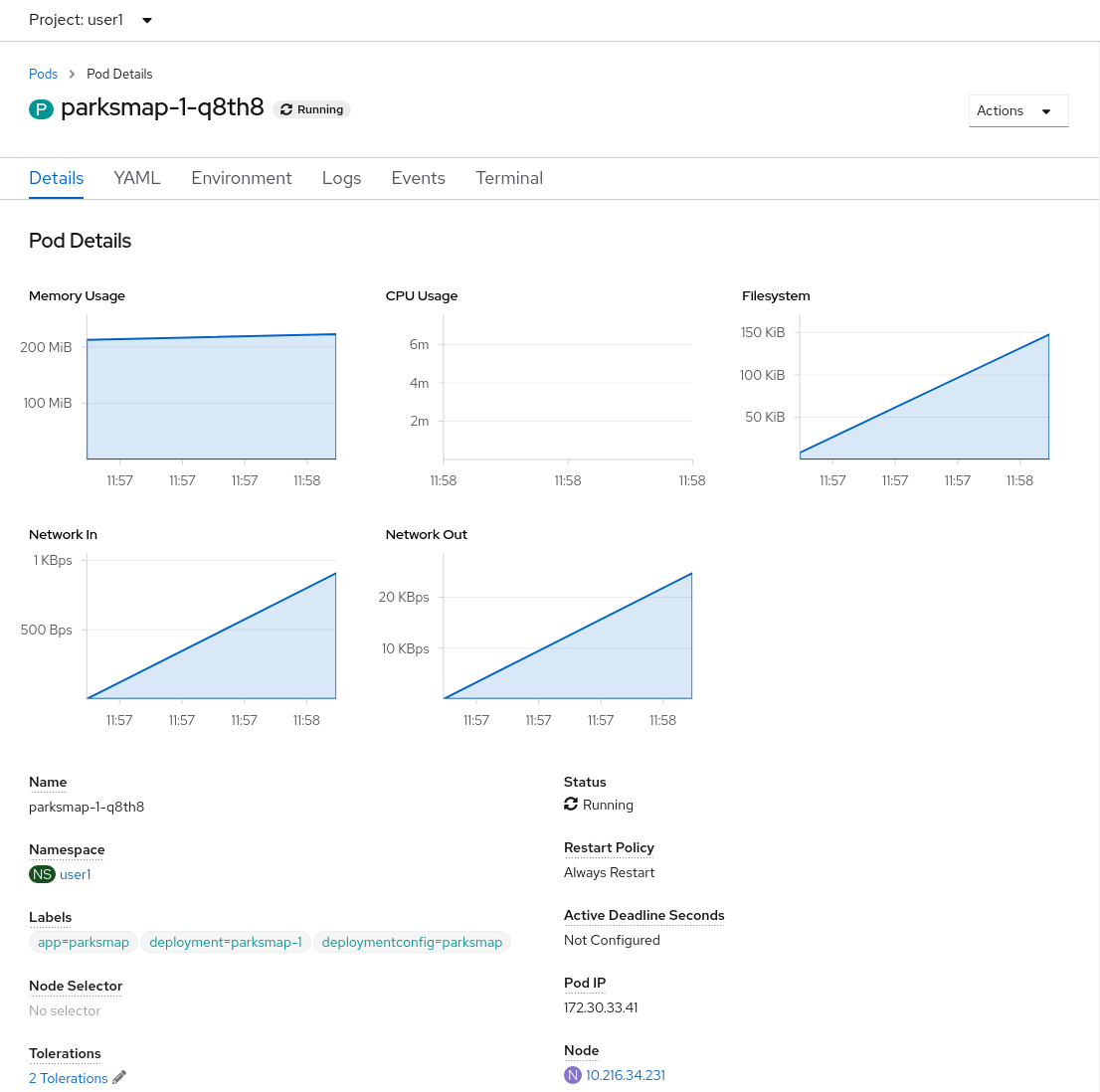Click the sync icon beside Status Running

coord(571,804)
